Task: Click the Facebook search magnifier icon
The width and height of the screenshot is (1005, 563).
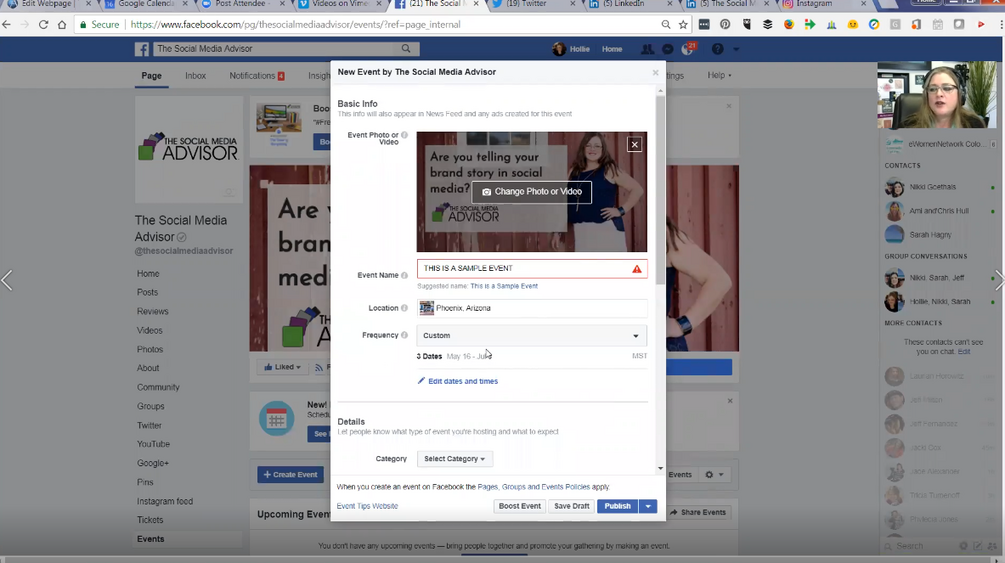Action: pyautogui.click(x=406, y=48)
